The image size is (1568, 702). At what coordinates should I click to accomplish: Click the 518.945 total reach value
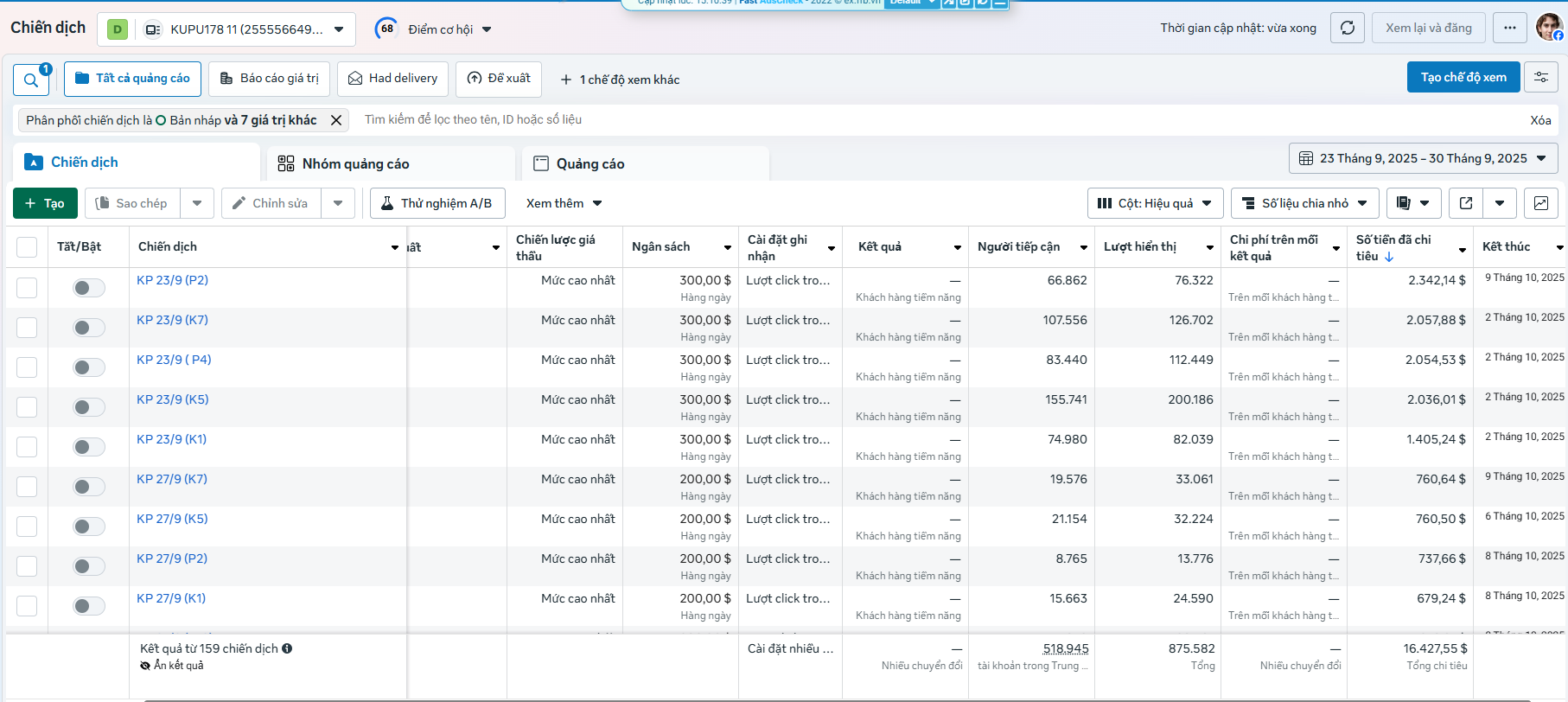[x=1065, y=648]
